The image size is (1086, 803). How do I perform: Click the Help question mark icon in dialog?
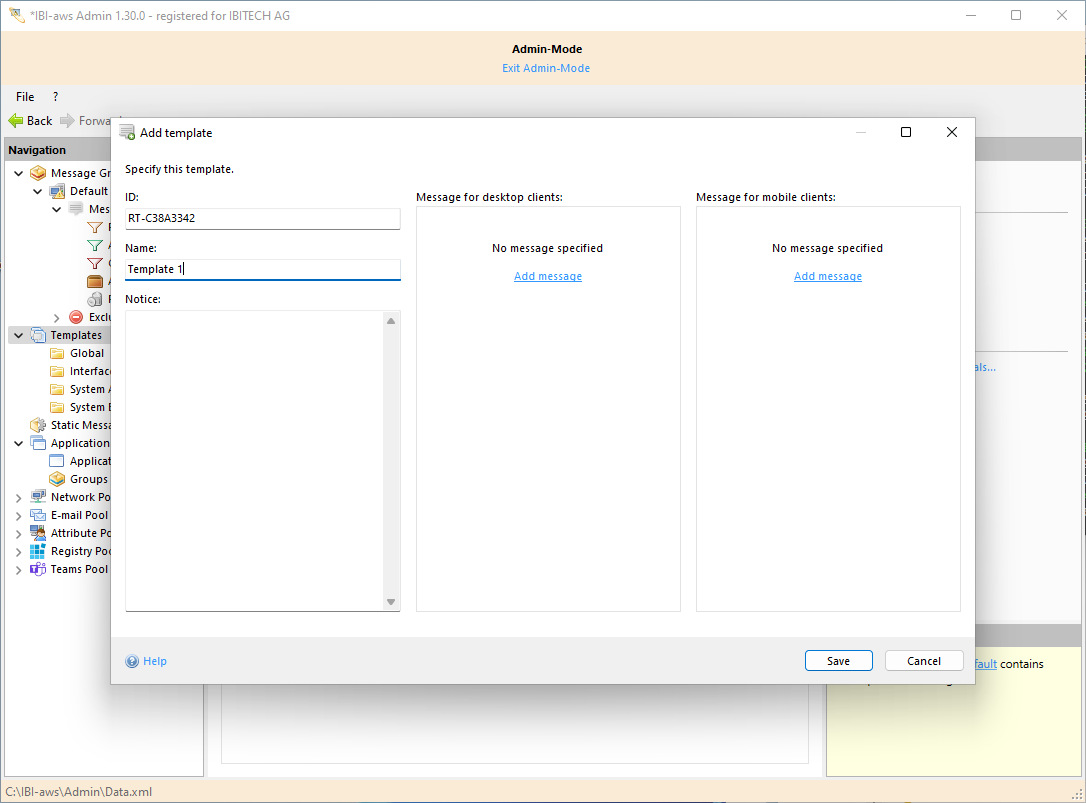click(132, 661)
